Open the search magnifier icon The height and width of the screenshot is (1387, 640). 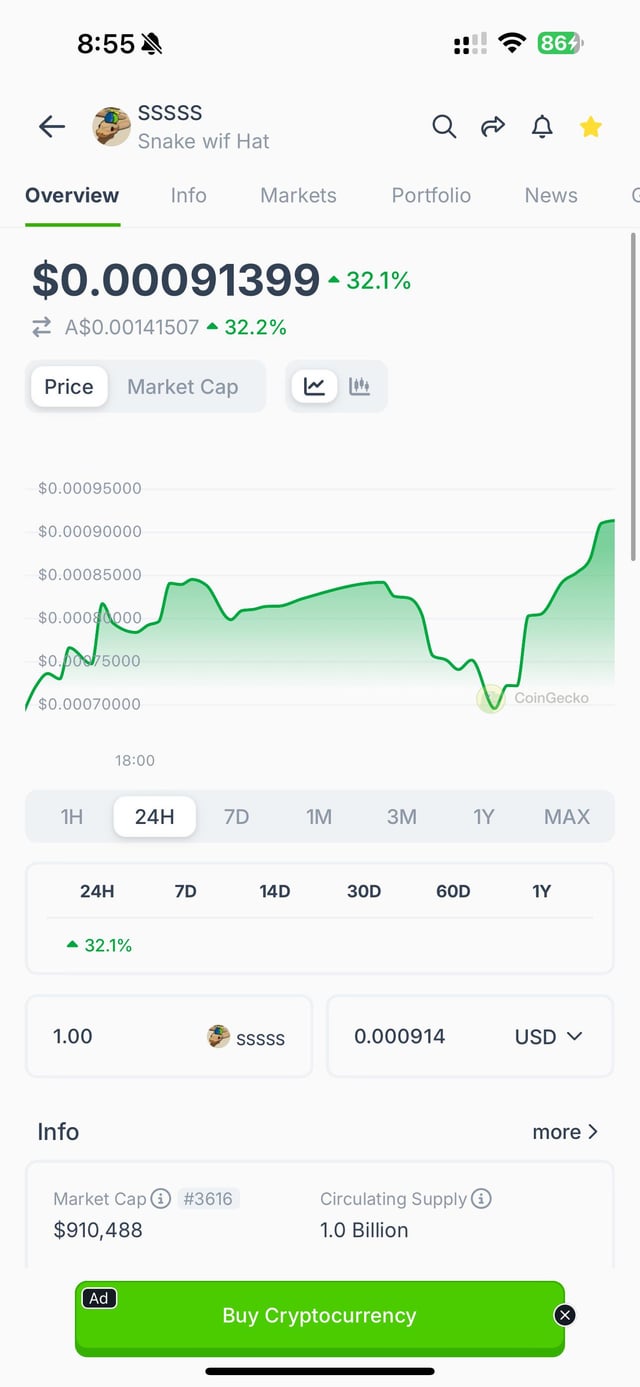[x=444, y=126]
